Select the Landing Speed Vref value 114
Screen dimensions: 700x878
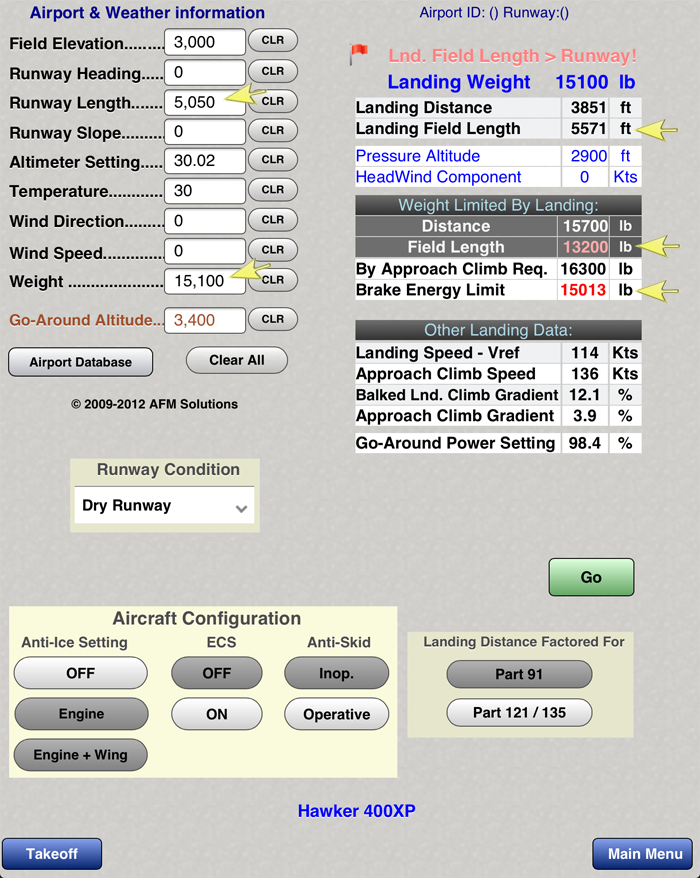click(585, 353)
